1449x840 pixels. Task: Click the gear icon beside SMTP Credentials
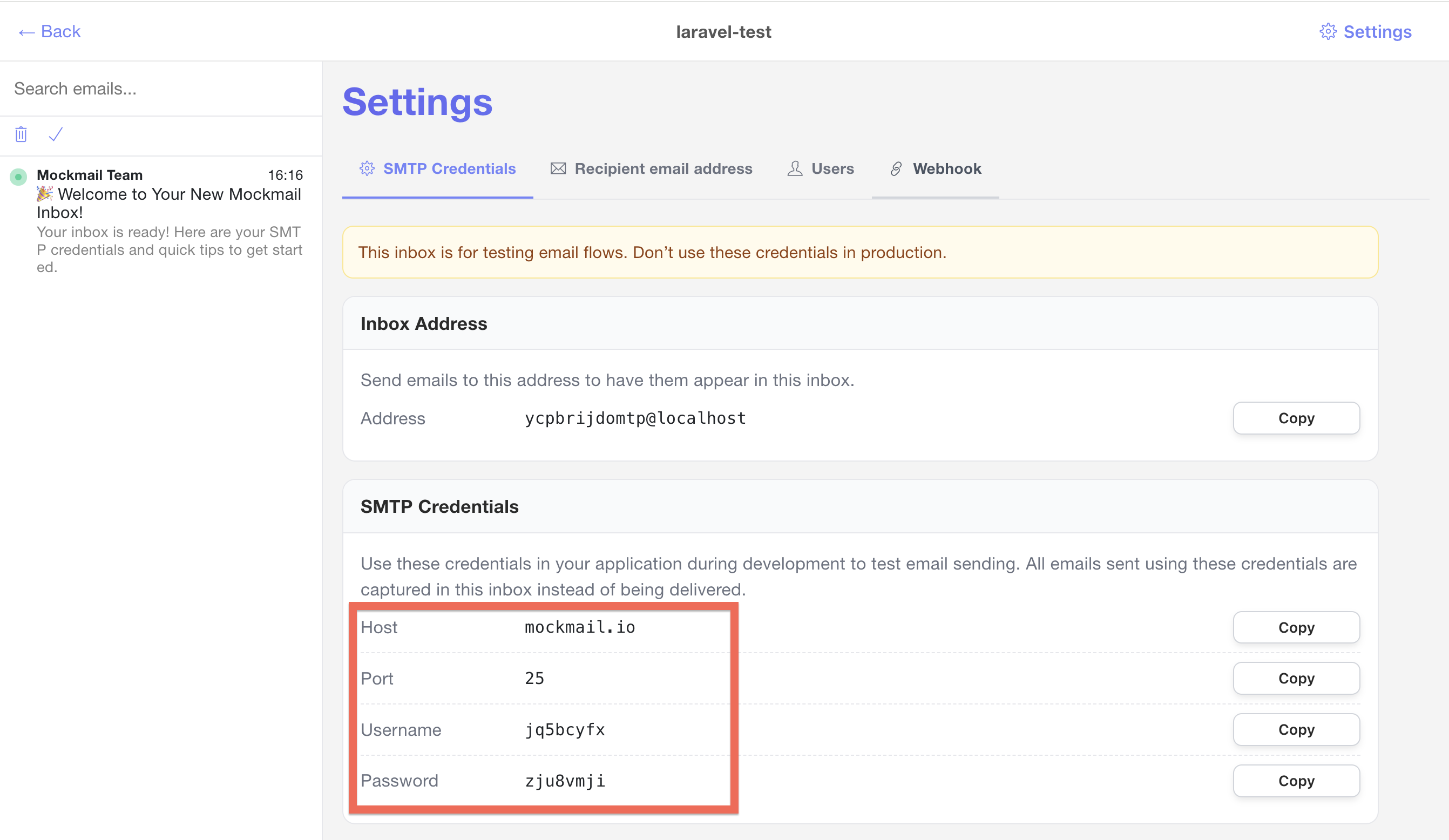pyautogui.click(x=368, y=168)
